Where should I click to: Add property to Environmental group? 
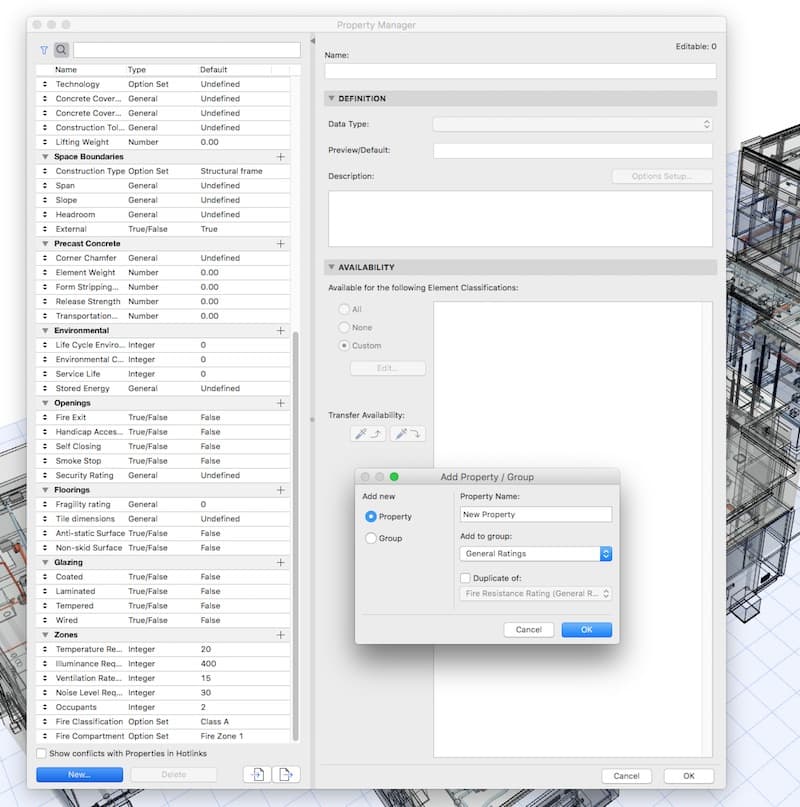pos(281,330)
